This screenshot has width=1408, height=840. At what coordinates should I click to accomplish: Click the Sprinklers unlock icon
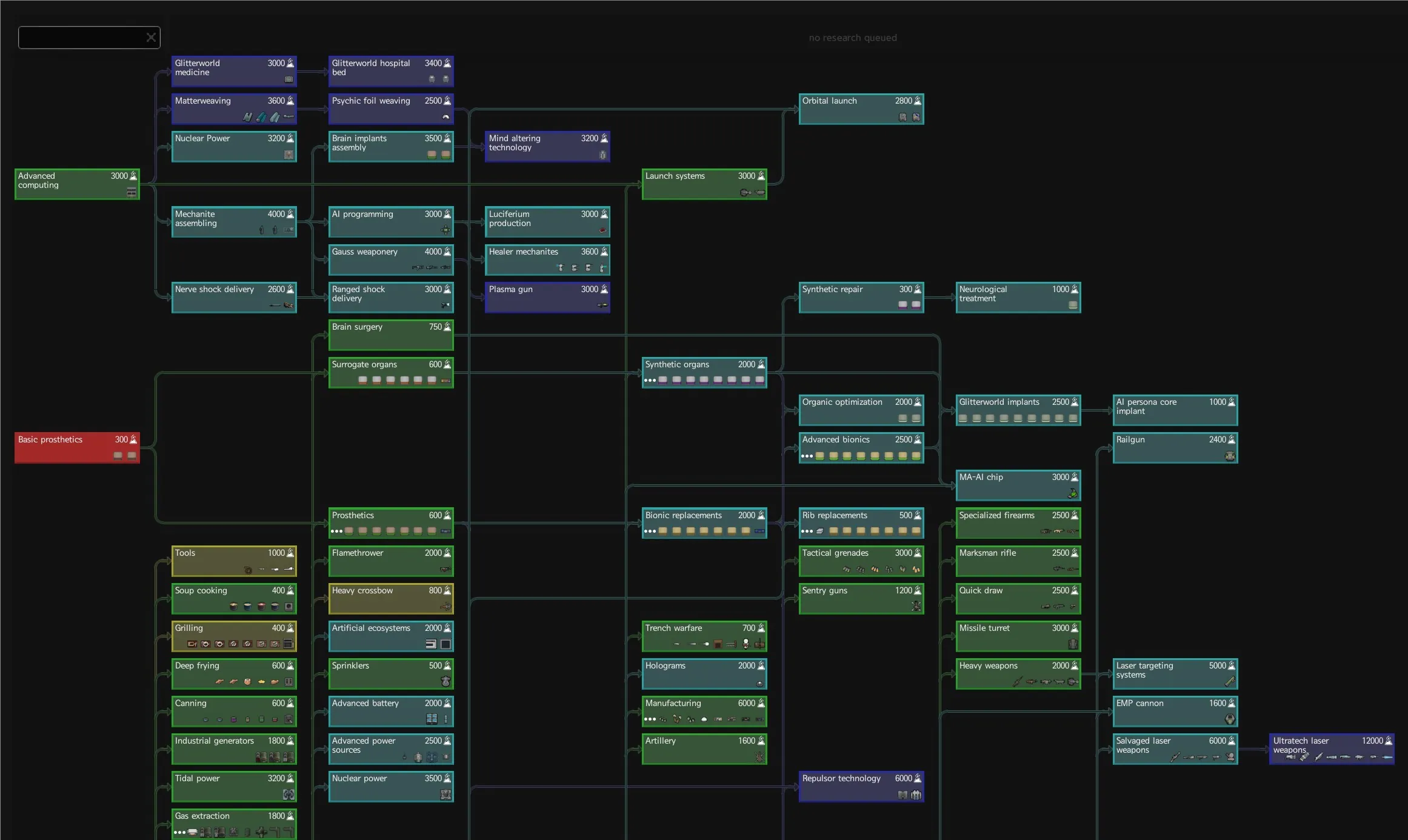[445, 681]
